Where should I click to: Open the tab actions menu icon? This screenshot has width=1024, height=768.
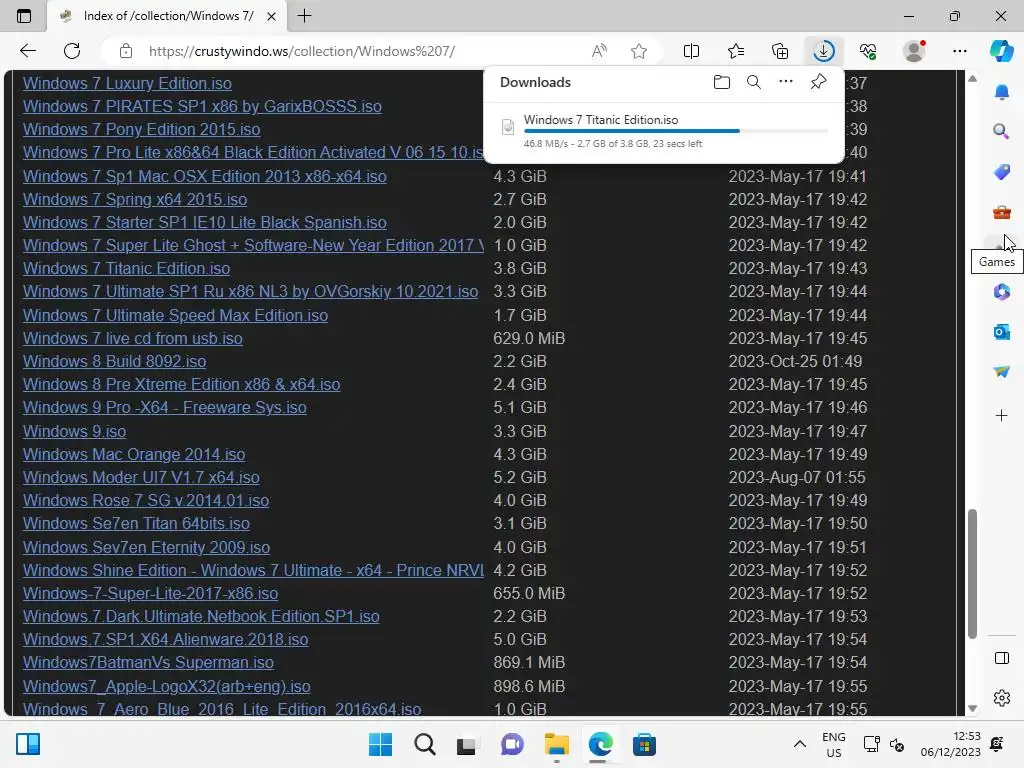(x=24, y=16)
